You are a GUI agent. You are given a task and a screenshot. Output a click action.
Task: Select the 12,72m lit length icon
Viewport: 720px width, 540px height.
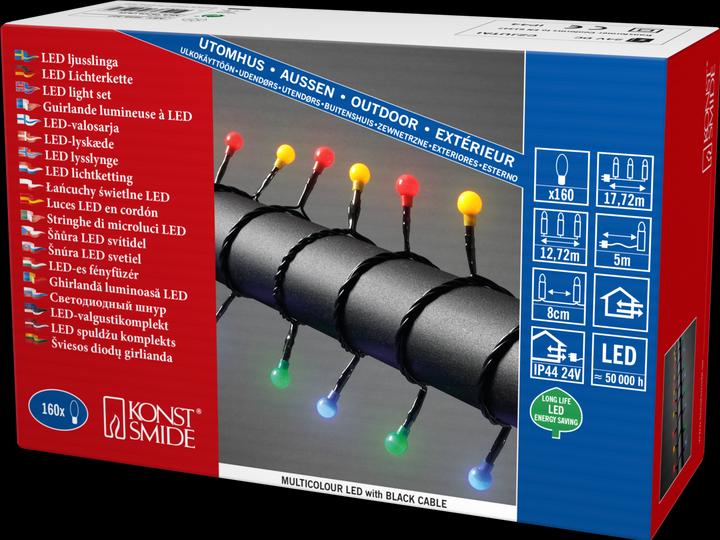pyautogui.click(x=560, y=237)
